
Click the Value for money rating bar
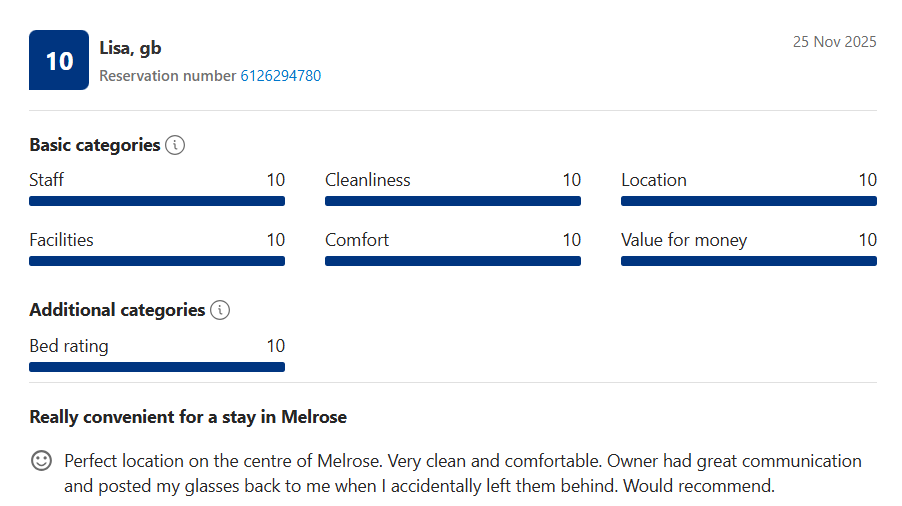(x=749, y=261)
